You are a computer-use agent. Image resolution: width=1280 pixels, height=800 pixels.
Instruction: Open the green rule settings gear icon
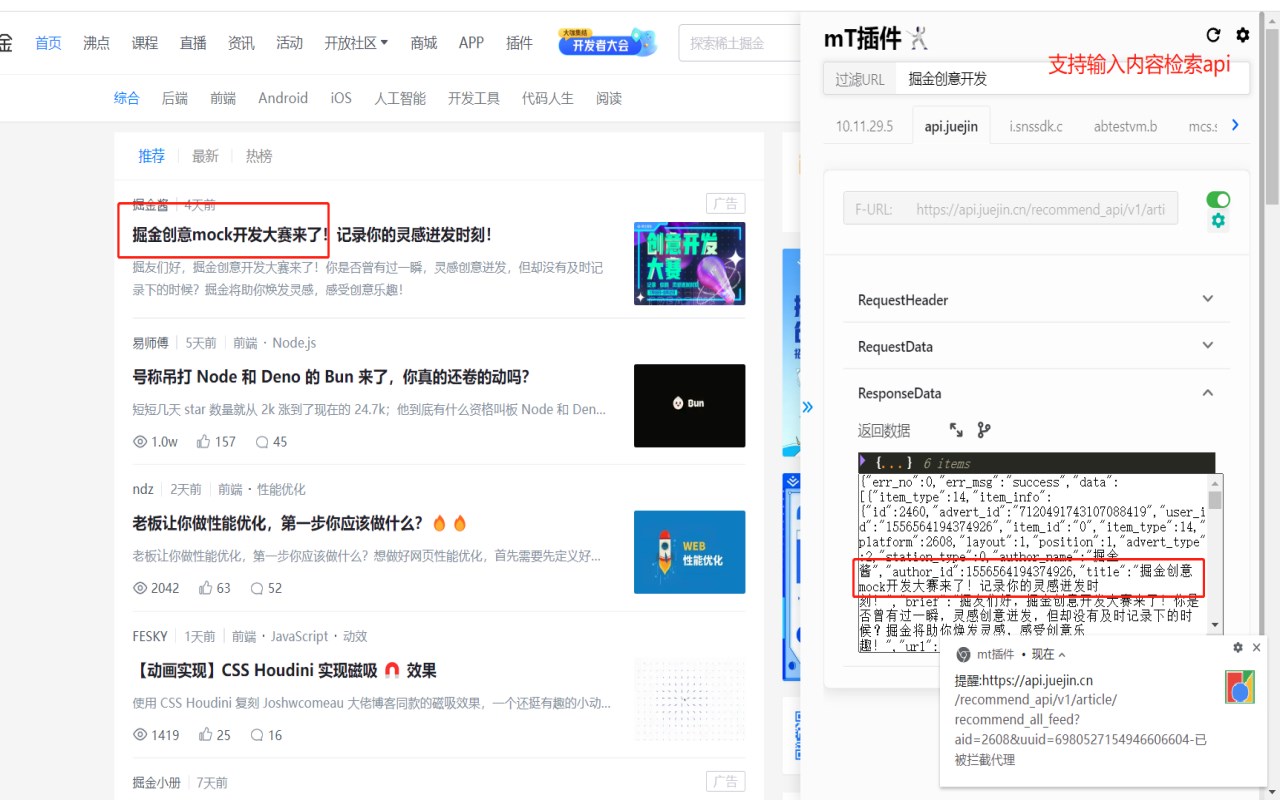click(x=1218, y=221)
